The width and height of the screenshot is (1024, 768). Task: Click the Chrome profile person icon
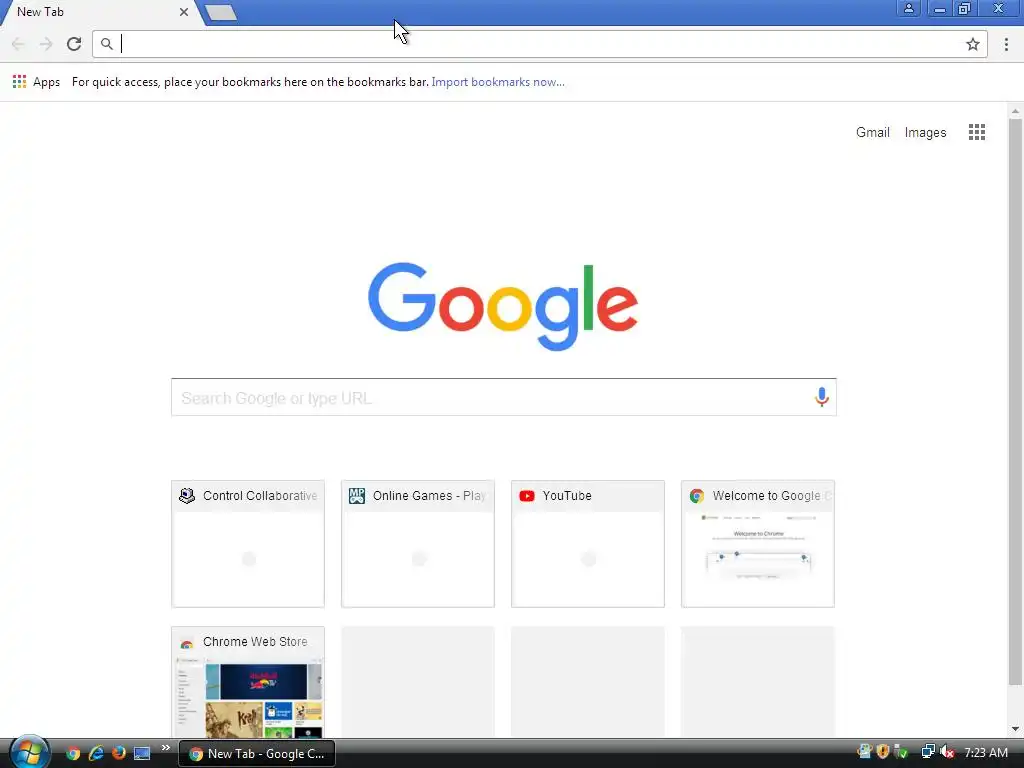(908, 8)
